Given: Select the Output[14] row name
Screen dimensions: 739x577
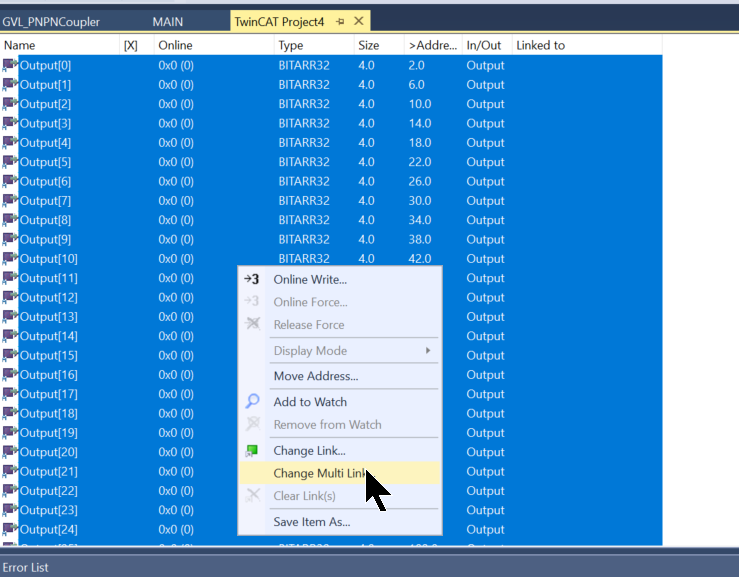Looking at the screenshot, I should click(x=49, y=336).
